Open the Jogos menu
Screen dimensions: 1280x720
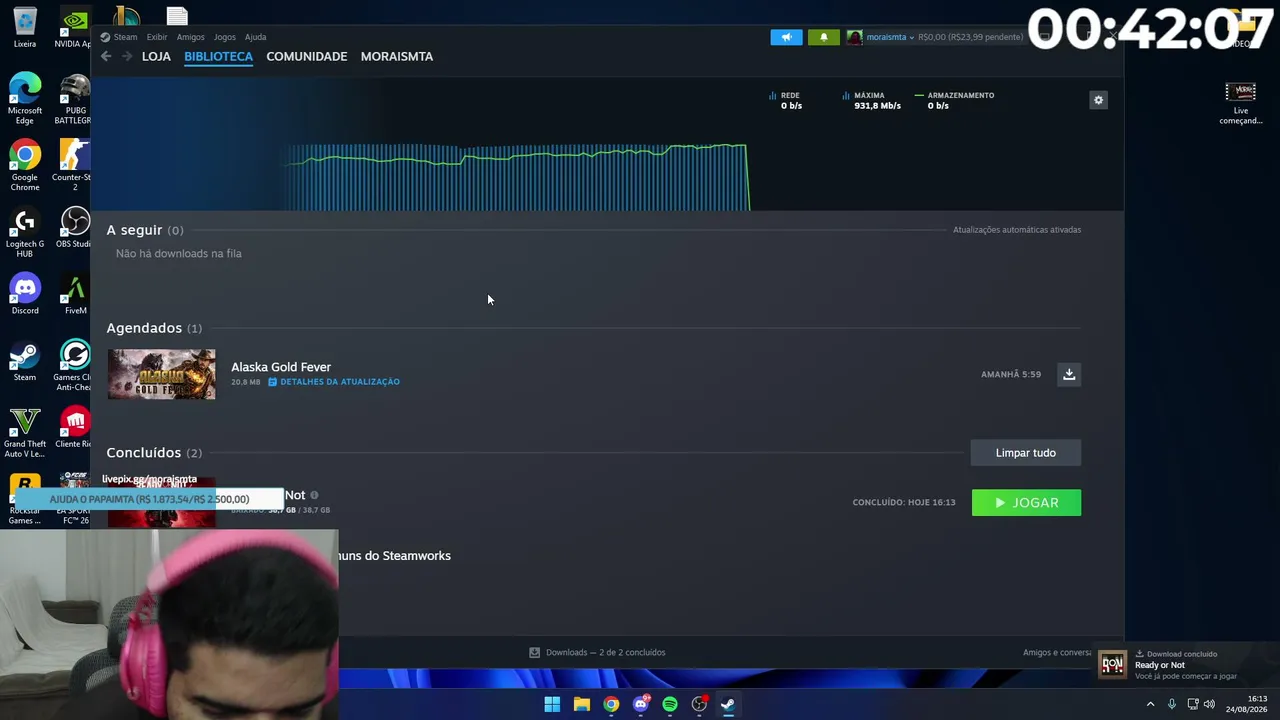(225, 37)
